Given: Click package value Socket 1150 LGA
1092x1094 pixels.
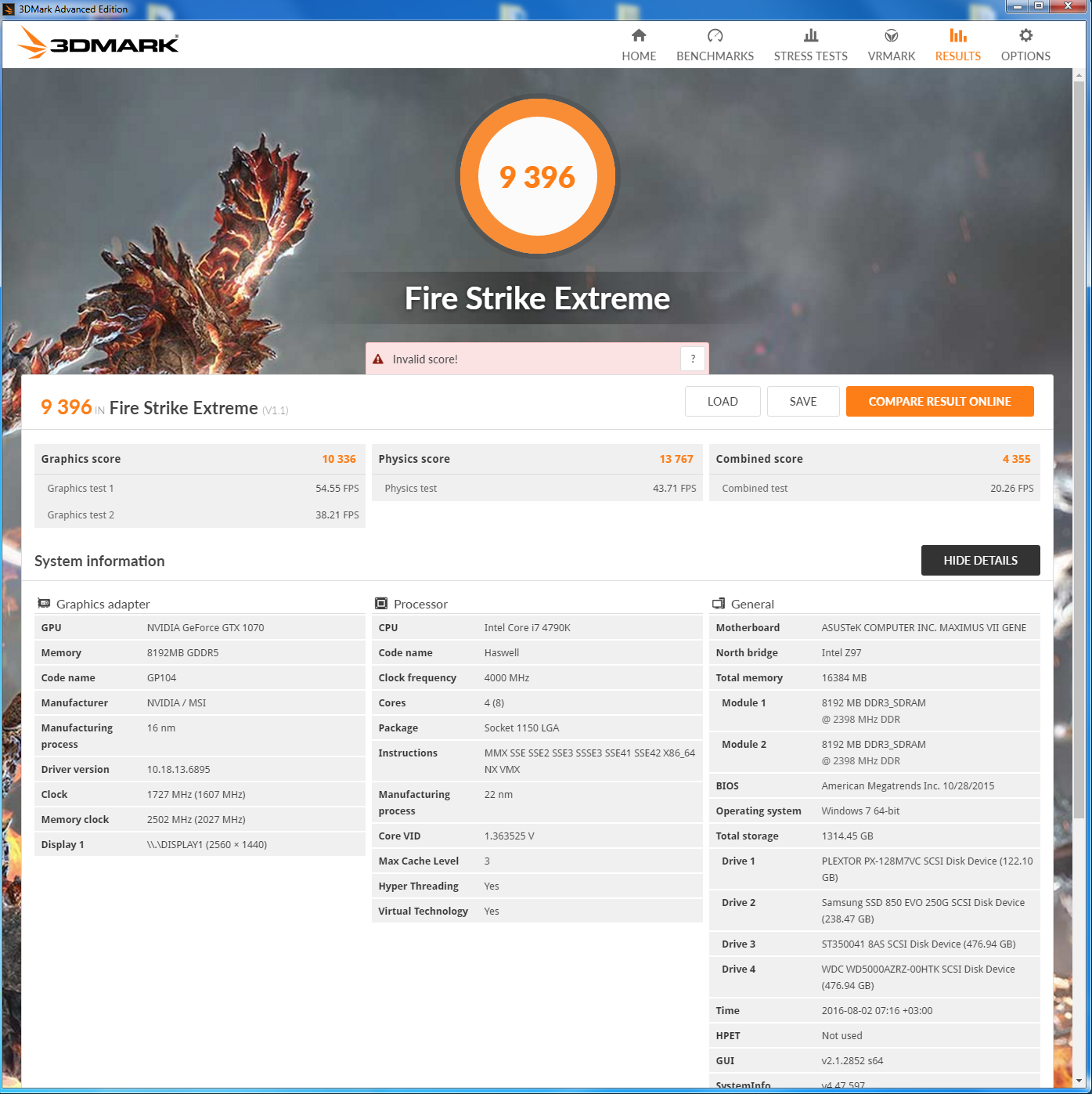Looking at the screenshot, I should tap(522, 728).
